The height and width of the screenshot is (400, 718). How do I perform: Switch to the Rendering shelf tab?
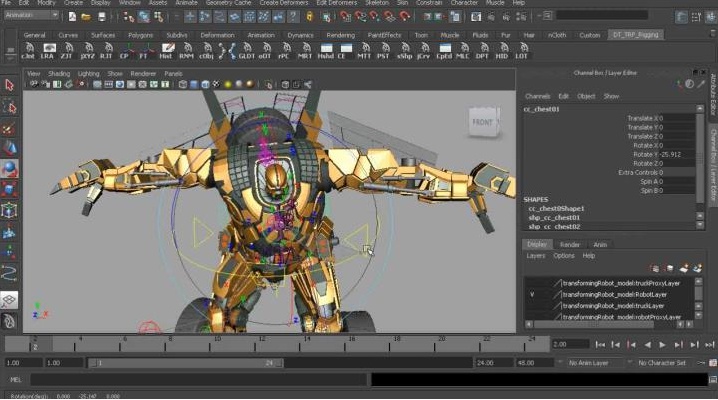coord(340,35)
